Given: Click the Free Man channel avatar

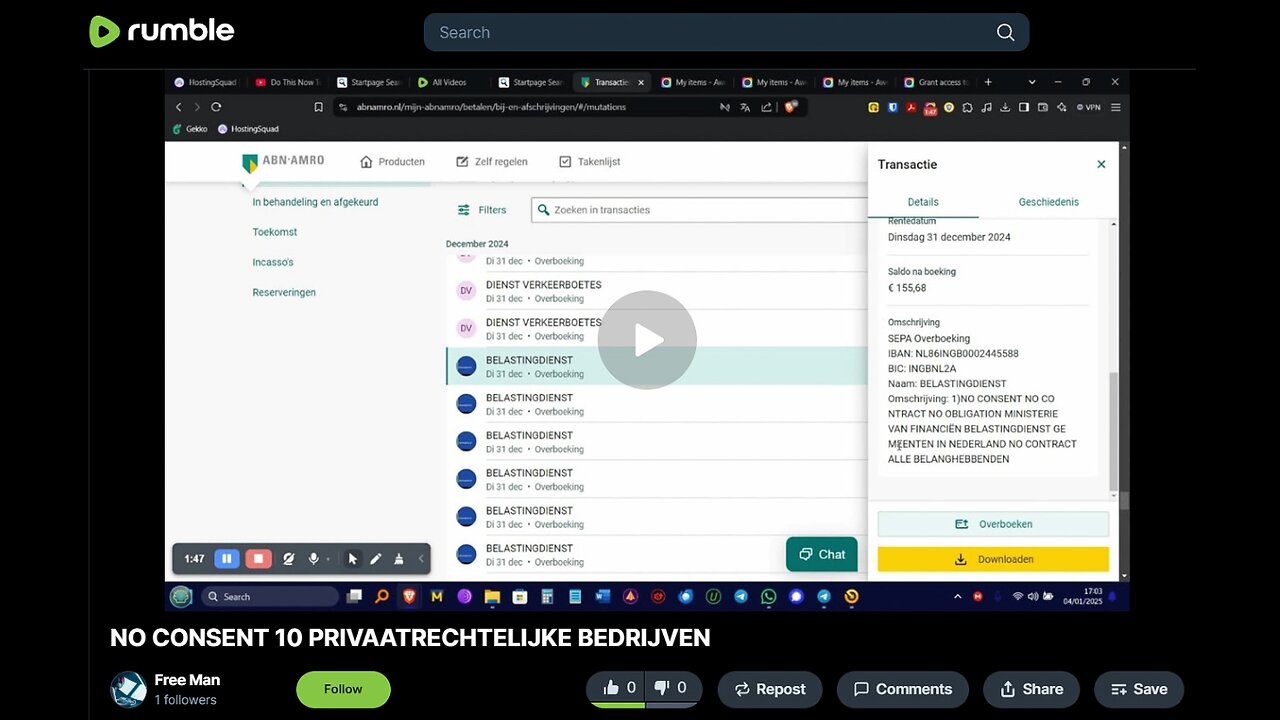Looking at the screenshot, I should [128, 689].
